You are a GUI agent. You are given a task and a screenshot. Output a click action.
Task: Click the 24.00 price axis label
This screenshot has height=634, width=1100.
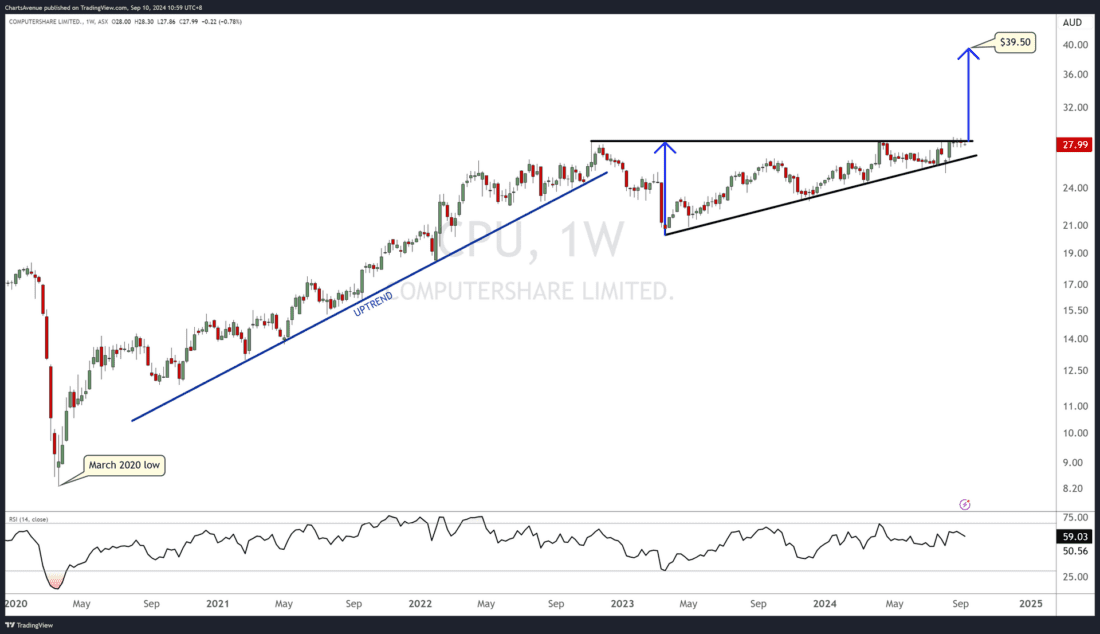click(x=1075, y=188)
